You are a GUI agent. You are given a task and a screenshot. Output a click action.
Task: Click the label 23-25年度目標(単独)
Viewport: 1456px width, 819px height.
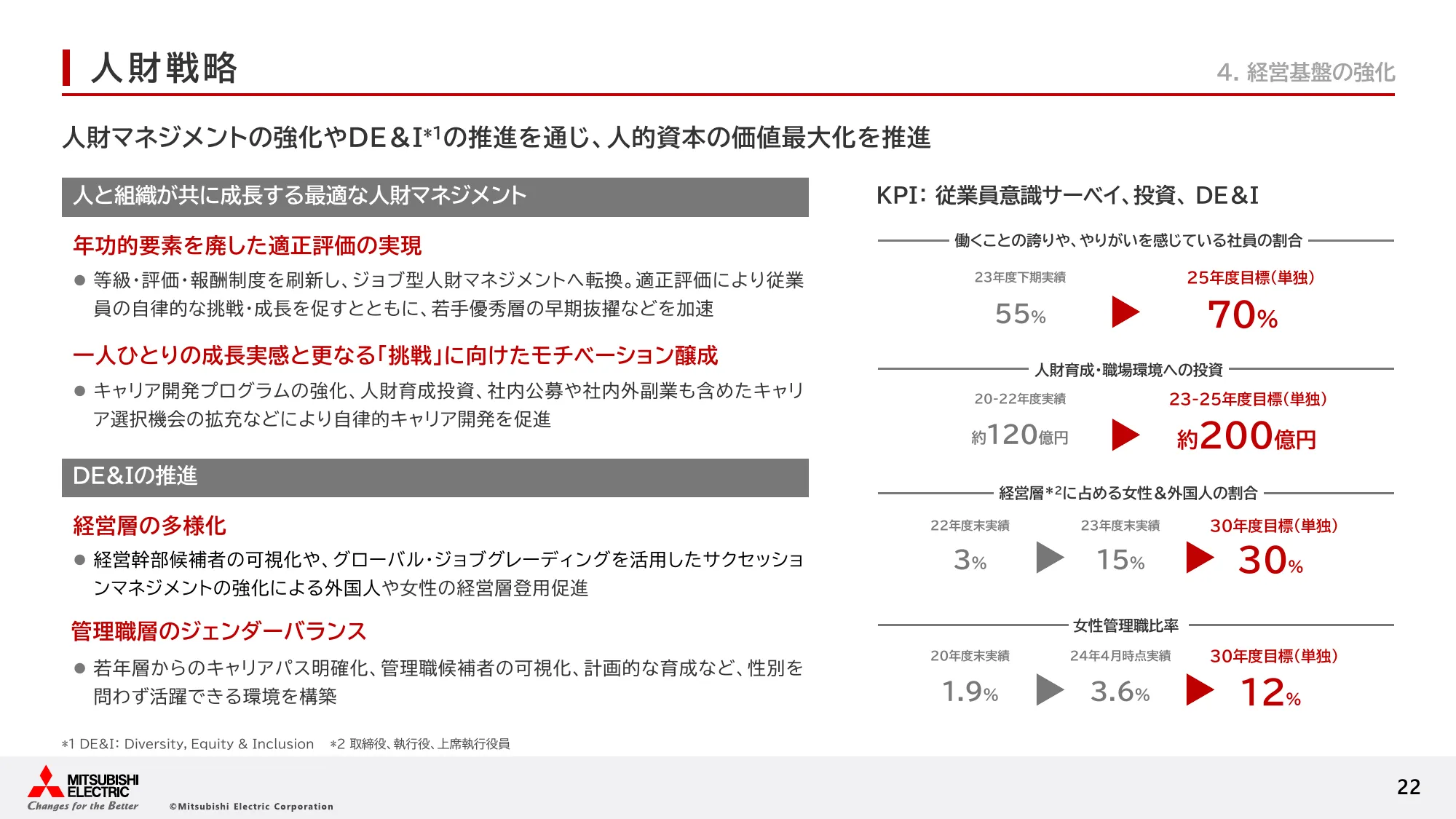pos(1248,399)
